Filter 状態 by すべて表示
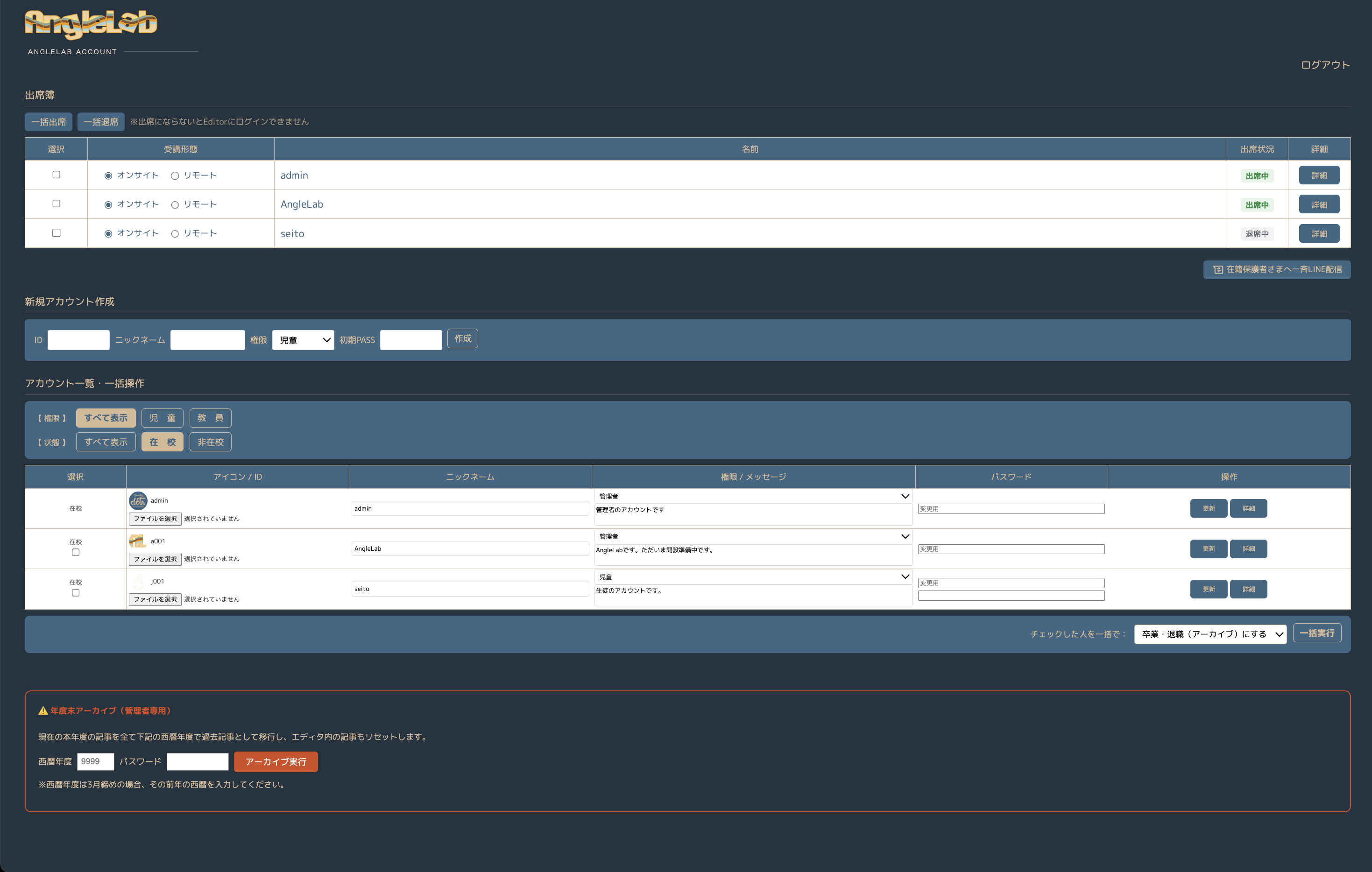This screenshot has width=1372, height=872. coord(106,442)
